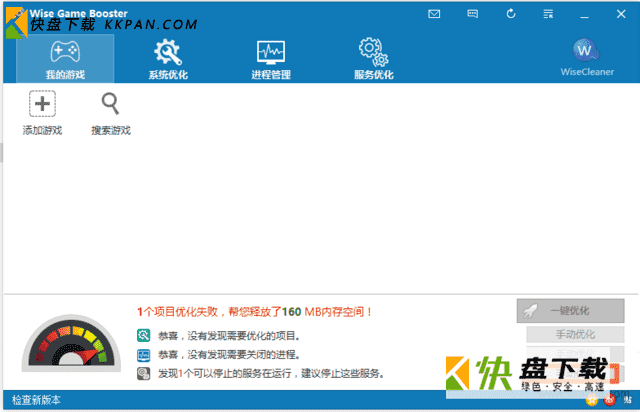The width and height of the screenshot is (640, 412).
Task: Click the services icon beside 发现1个可以停止的服务
Action: click(x=143, y=373)
